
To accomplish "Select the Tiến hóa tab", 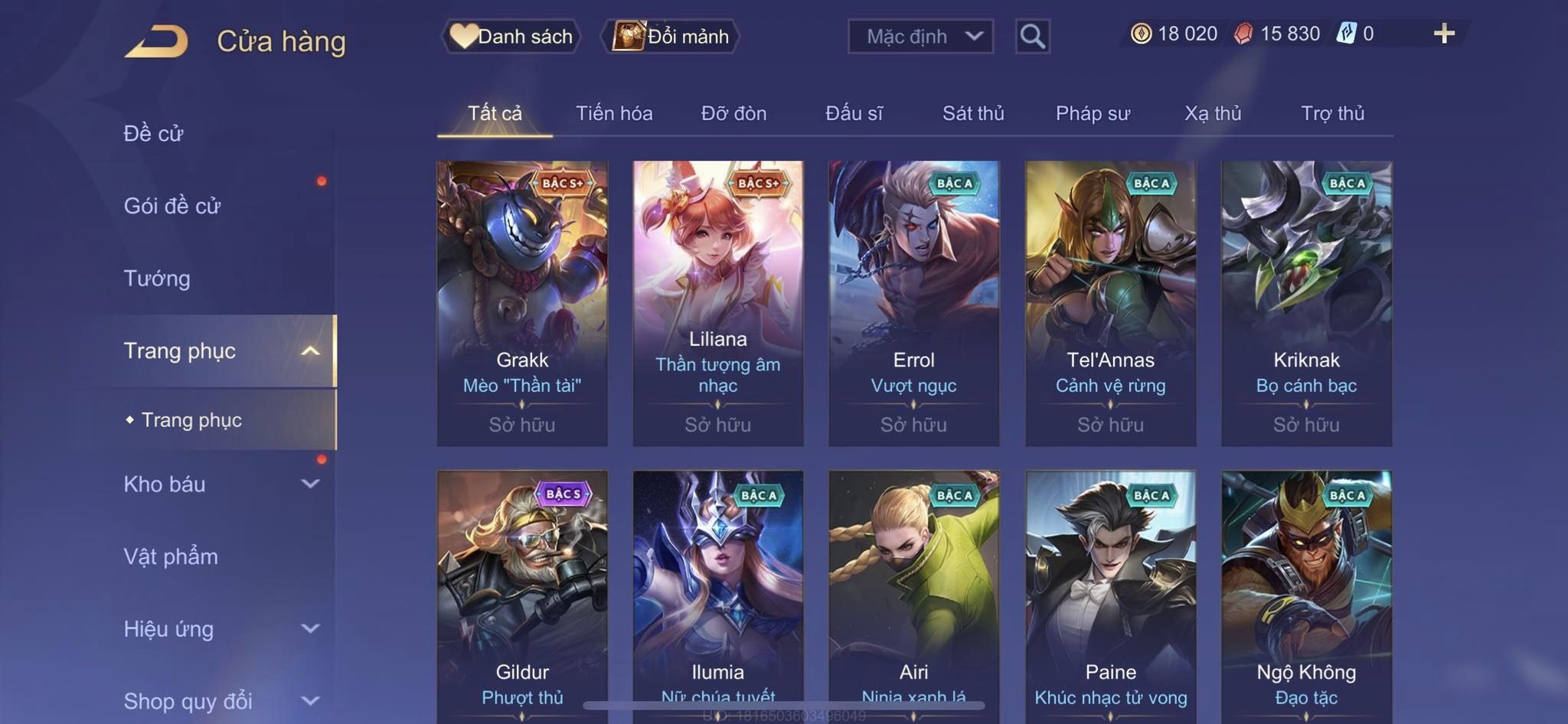I will tap(614, 113).
